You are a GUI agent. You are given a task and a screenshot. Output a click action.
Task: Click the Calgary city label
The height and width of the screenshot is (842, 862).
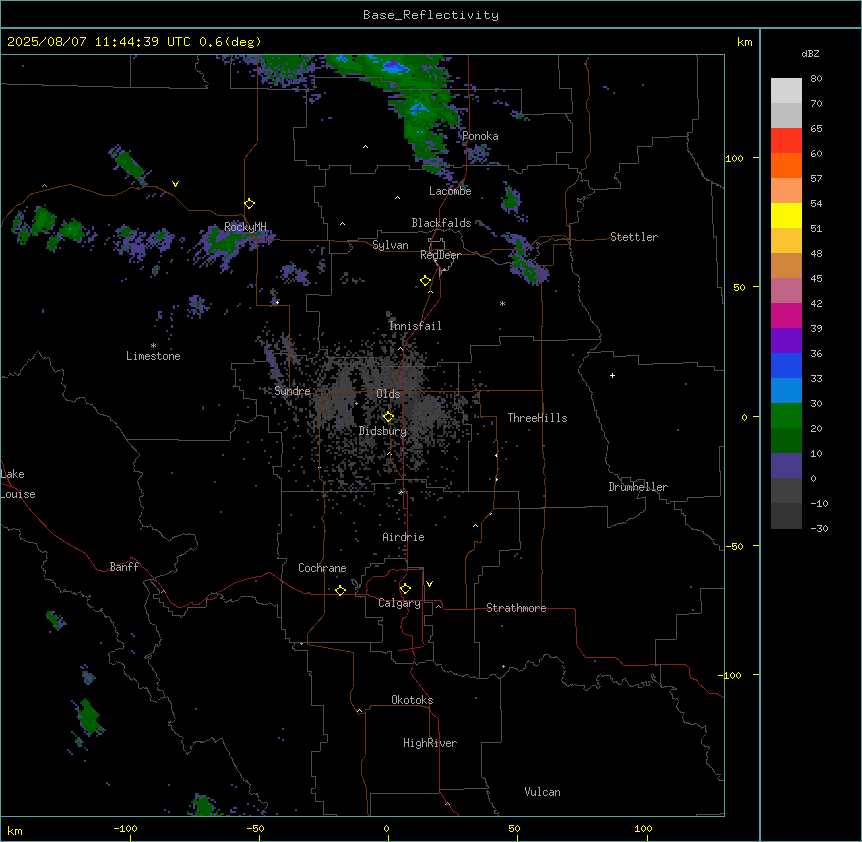tap(399, 603)
